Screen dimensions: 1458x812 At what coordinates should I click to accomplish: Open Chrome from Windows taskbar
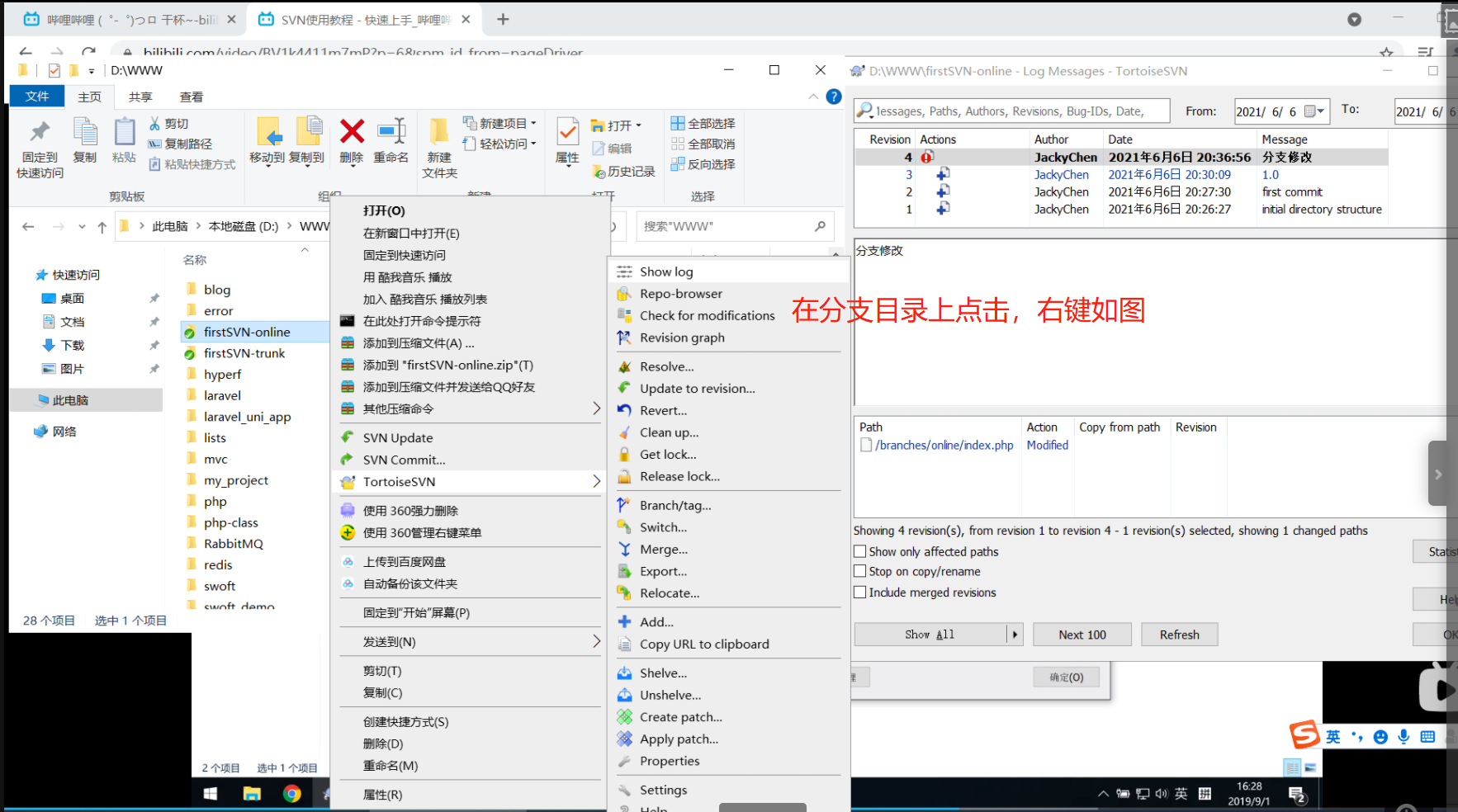tap(291, 794)
